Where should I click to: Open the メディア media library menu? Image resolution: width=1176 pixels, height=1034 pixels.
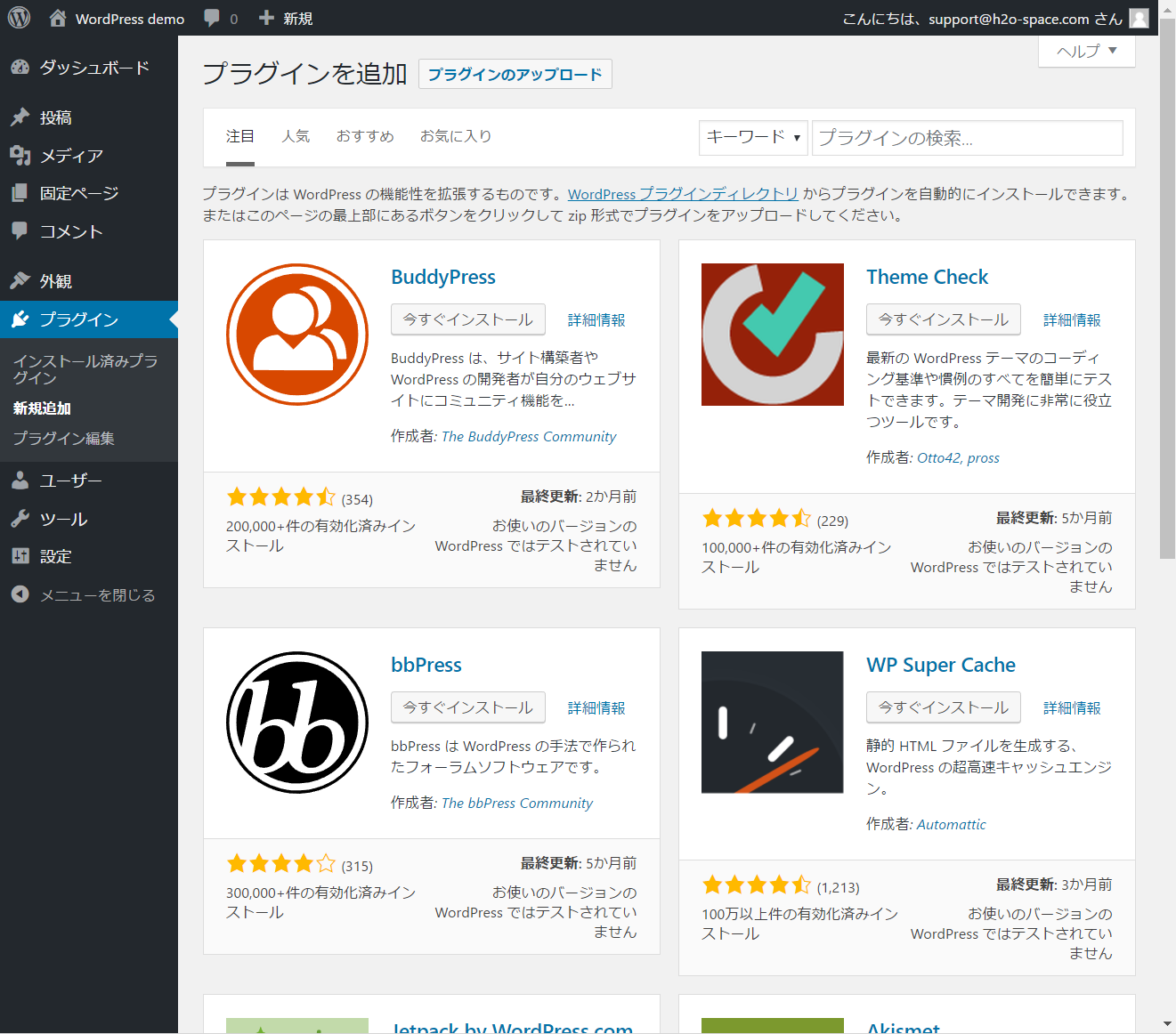71,156
